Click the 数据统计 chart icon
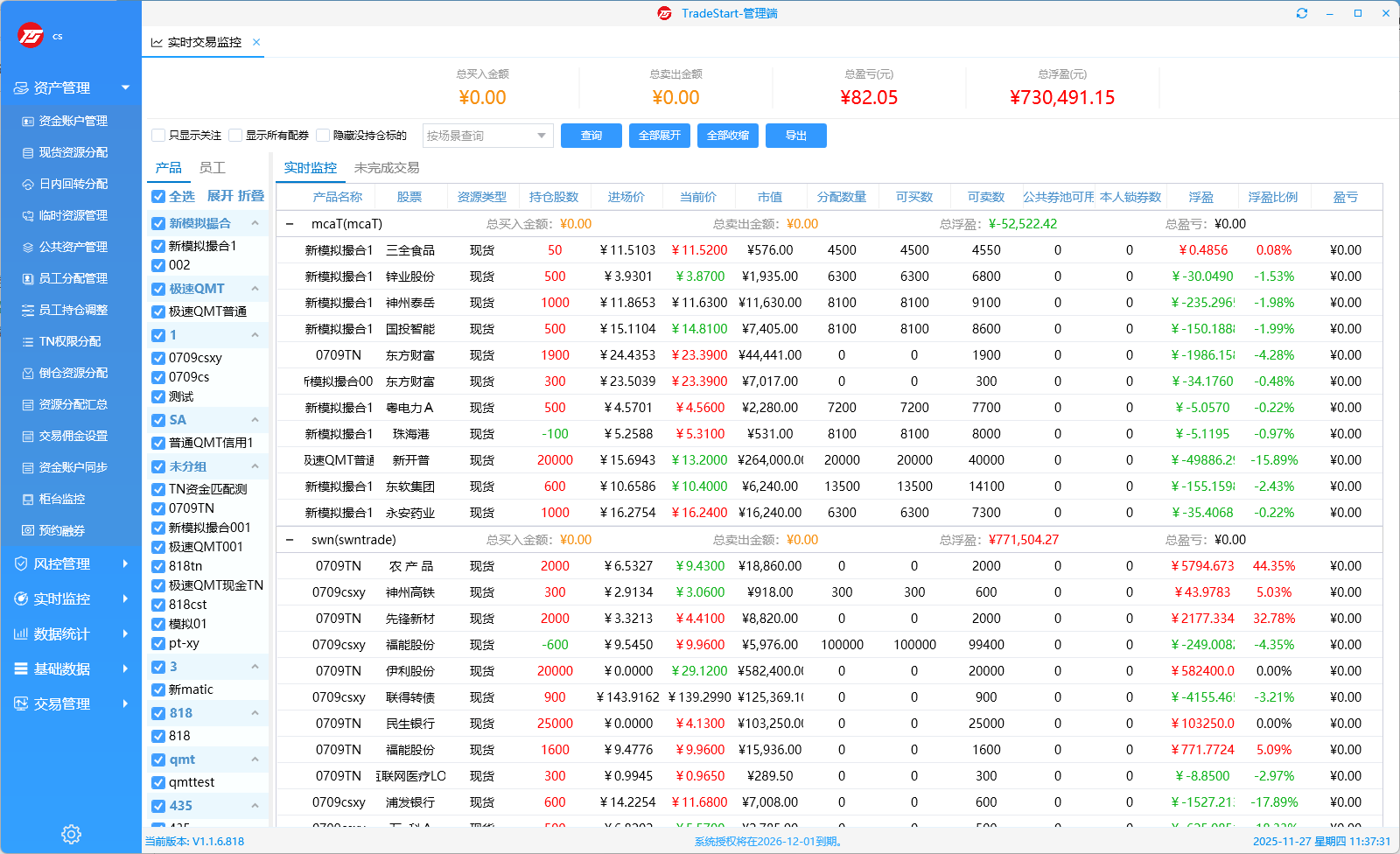This screenshot has height=854, width=1400. 21,634
